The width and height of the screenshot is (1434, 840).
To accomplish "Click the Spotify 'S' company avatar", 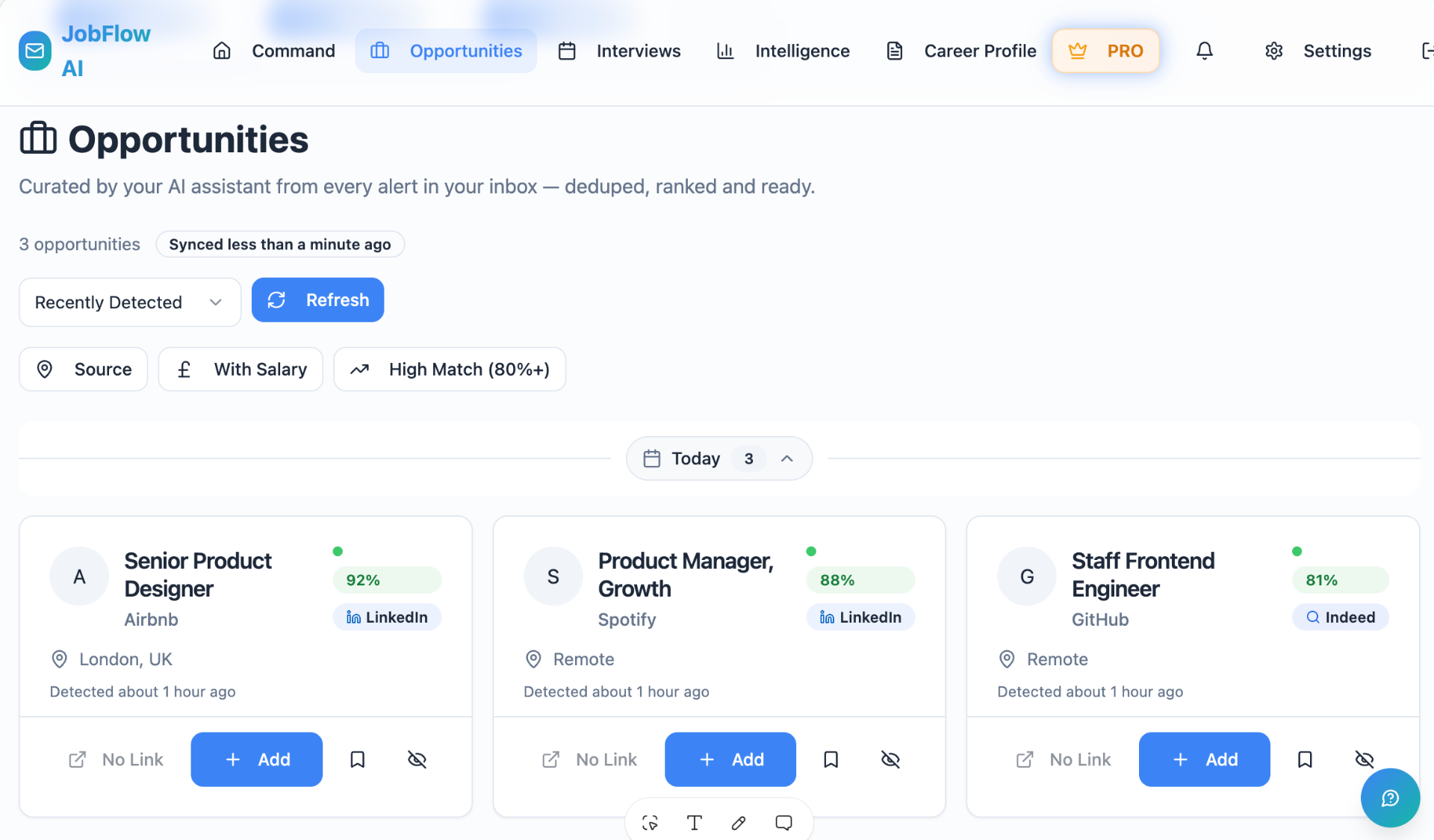I will [x=553, y=576].
